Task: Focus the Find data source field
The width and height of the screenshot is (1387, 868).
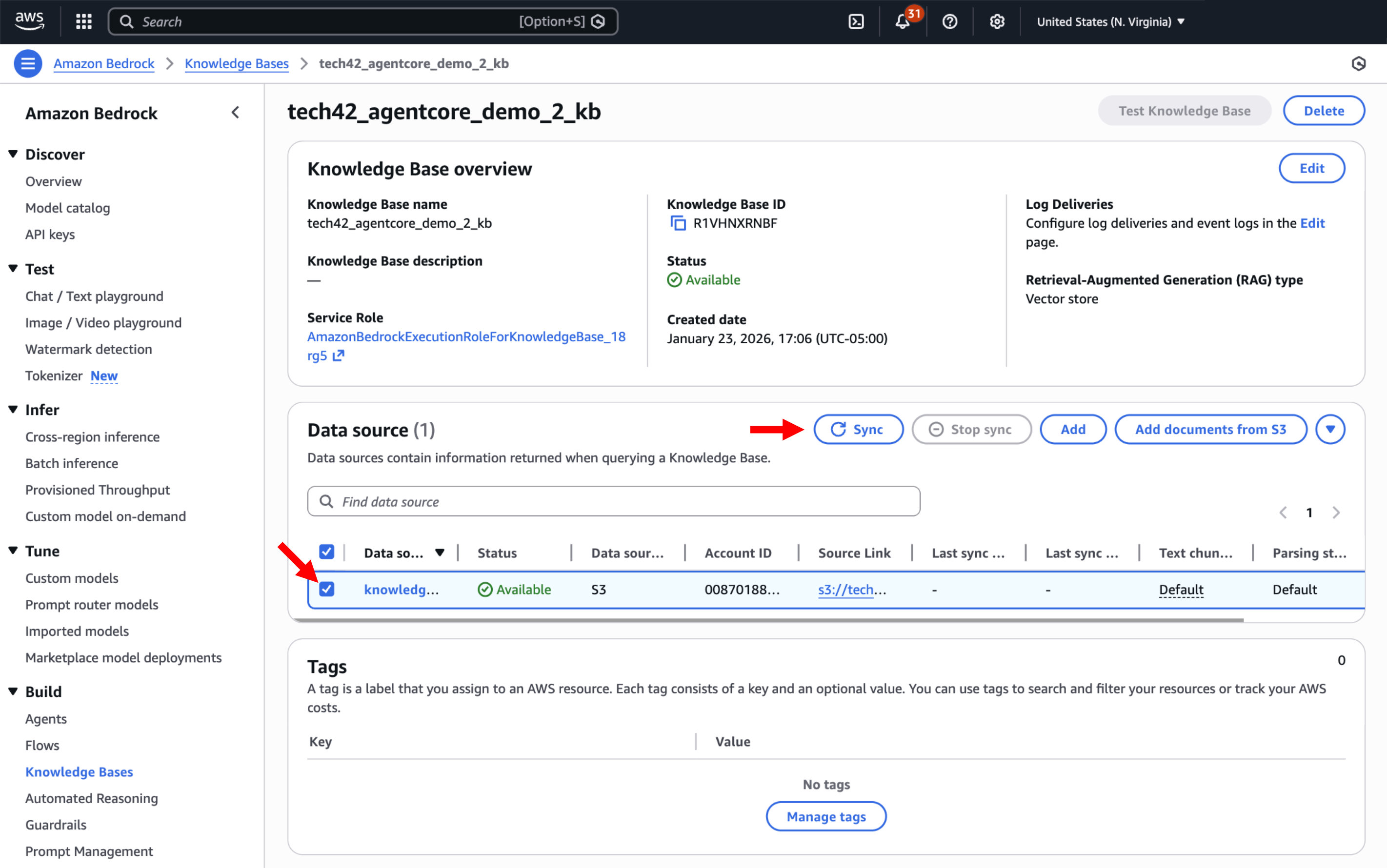Action: (x=613, y=502)
